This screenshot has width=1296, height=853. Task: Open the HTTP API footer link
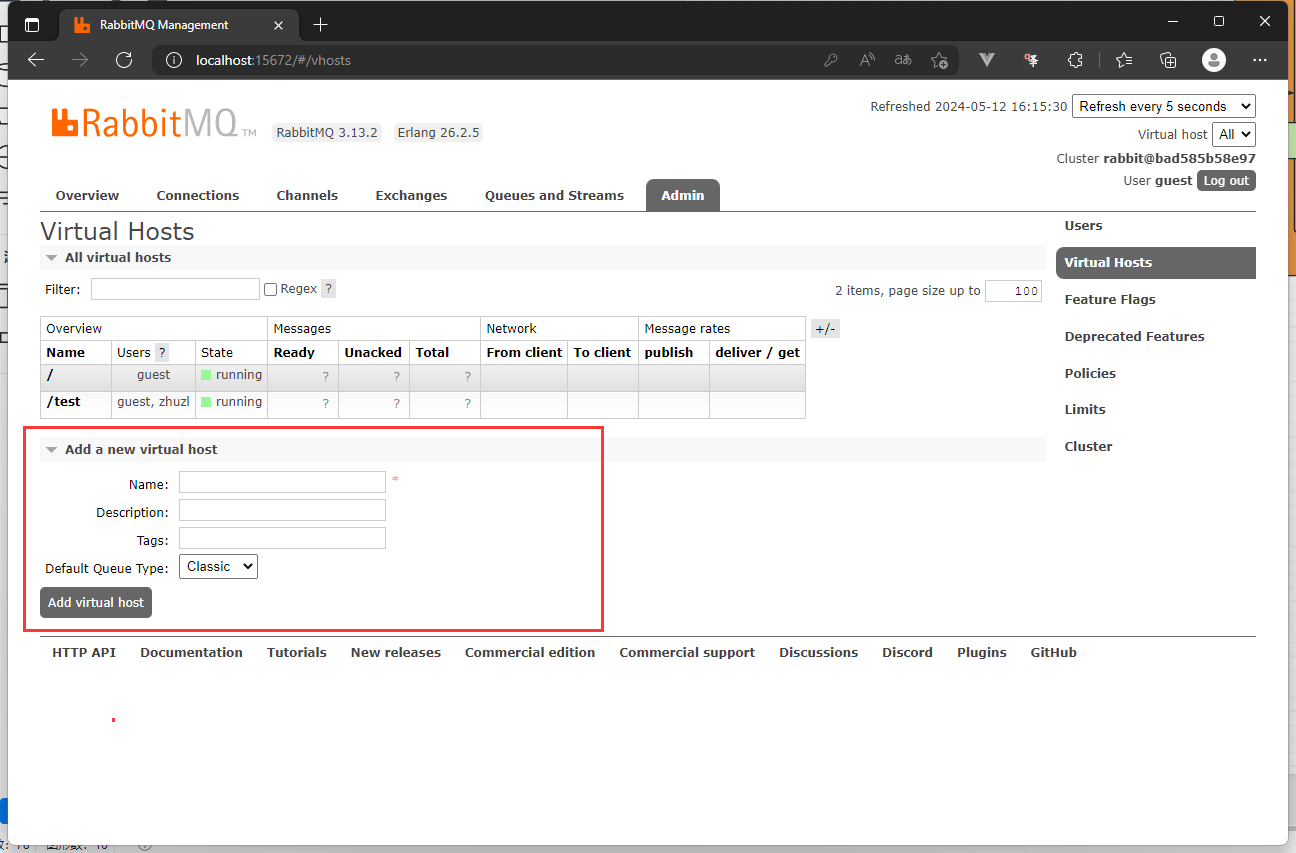(x=84, y=652)
